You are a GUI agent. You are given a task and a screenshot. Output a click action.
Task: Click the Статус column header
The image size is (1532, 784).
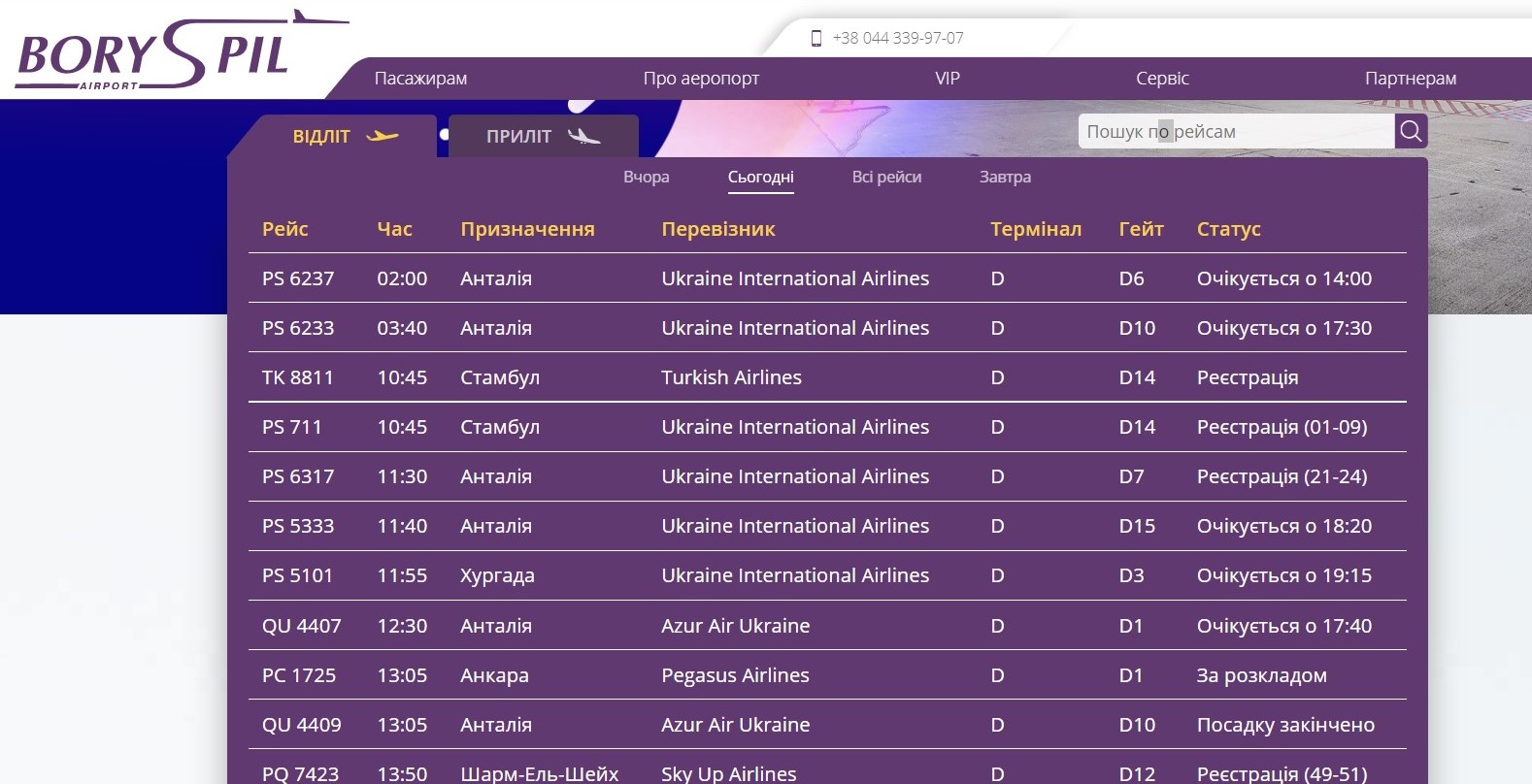1228,229
